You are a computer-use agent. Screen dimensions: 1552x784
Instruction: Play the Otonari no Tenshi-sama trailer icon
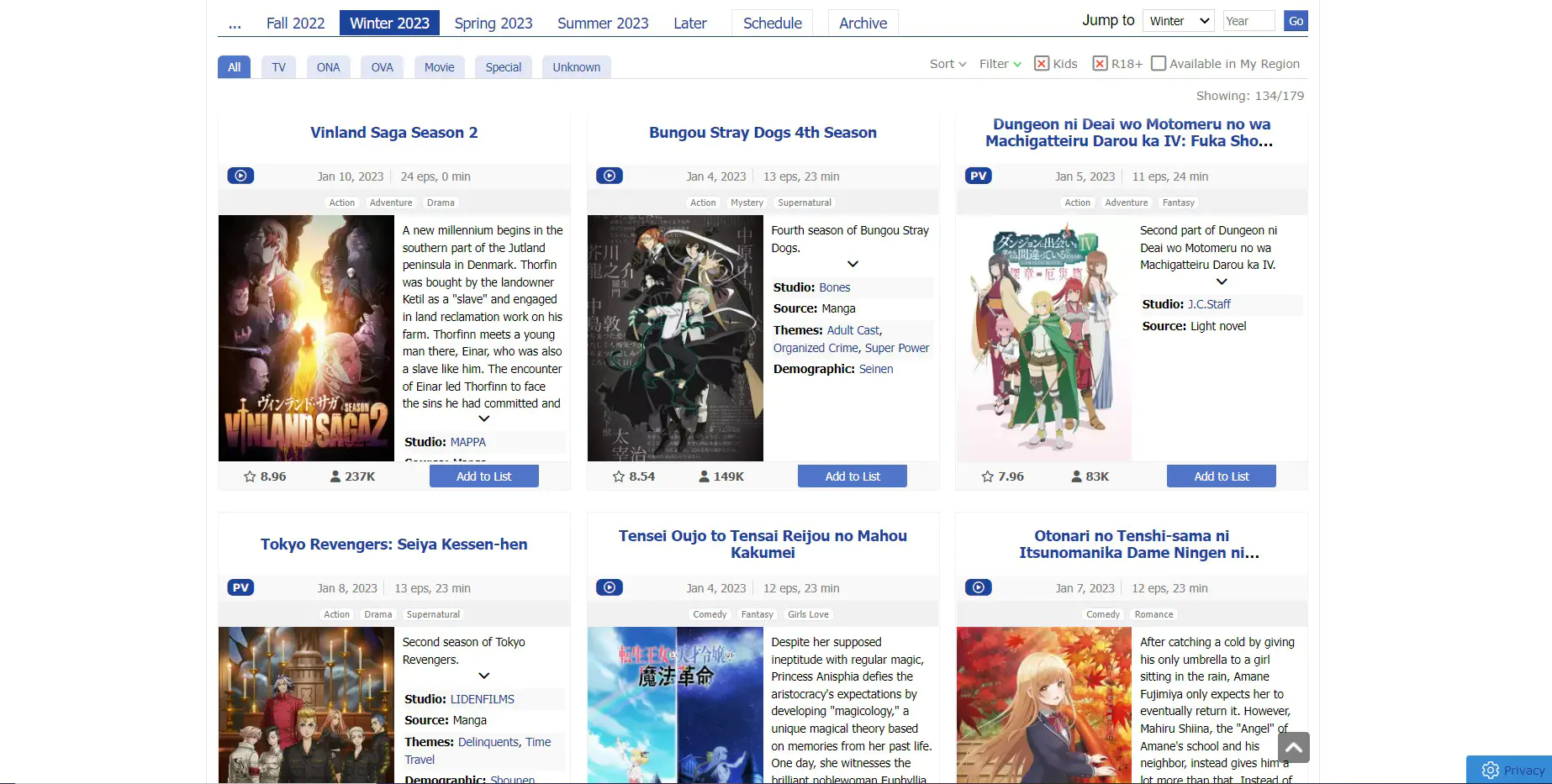[979, 587]
